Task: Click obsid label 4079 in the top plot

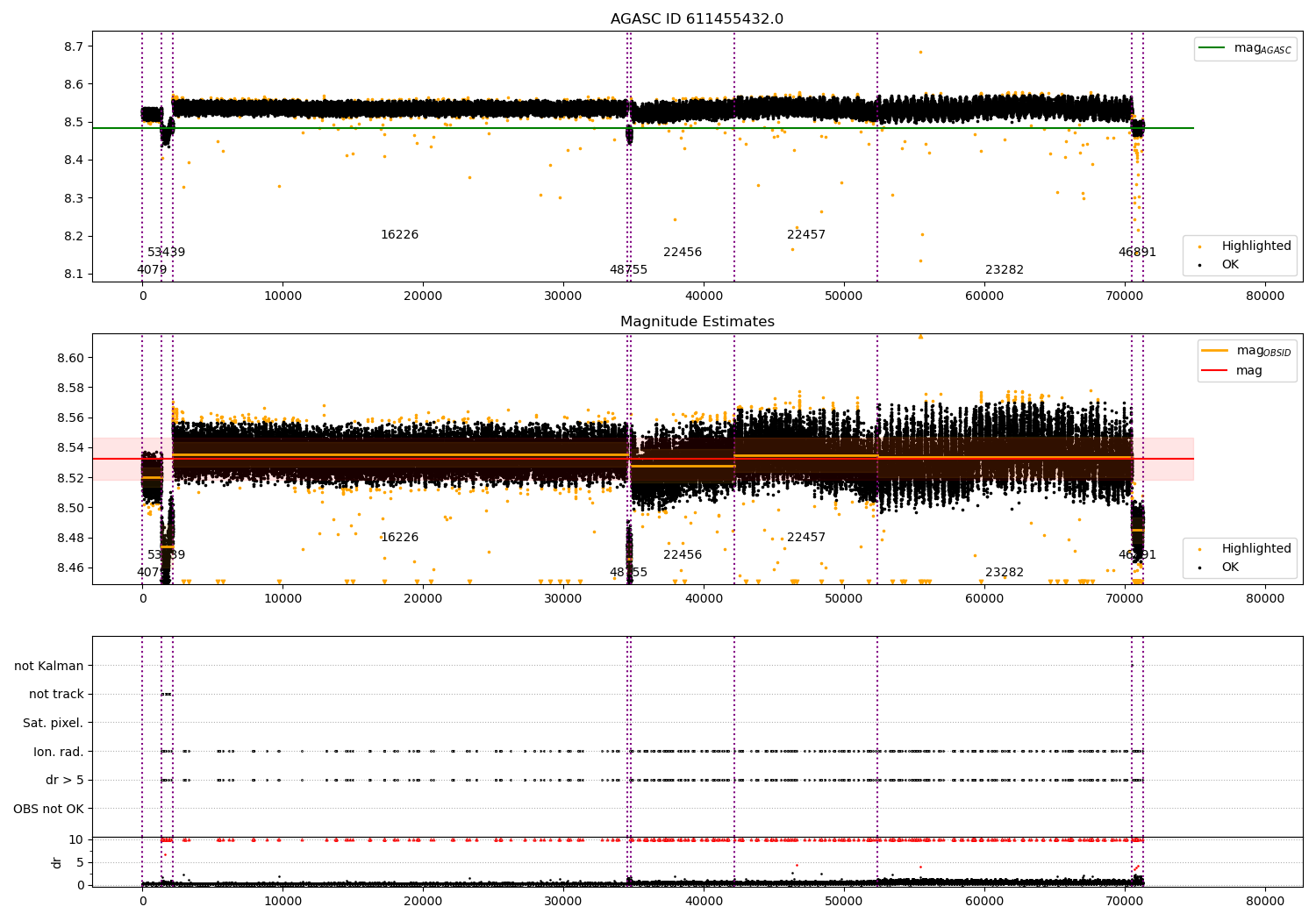Action: click(152, 270)
